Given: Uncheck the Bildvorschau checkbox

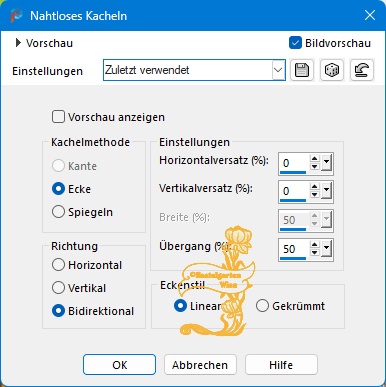Looking at the screenshot, I should tap(295, 43).
